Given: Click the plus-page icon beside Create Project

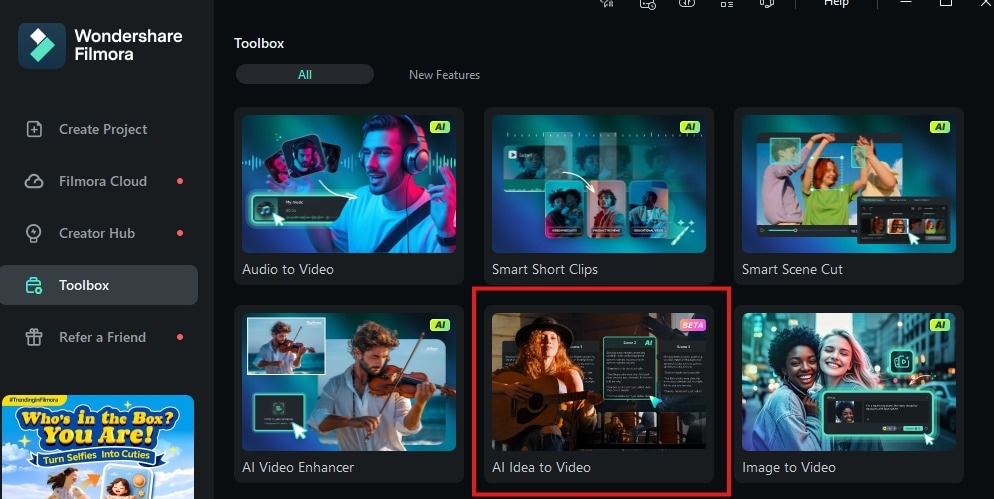Looking at the screenshot, I should click(34, 129).
